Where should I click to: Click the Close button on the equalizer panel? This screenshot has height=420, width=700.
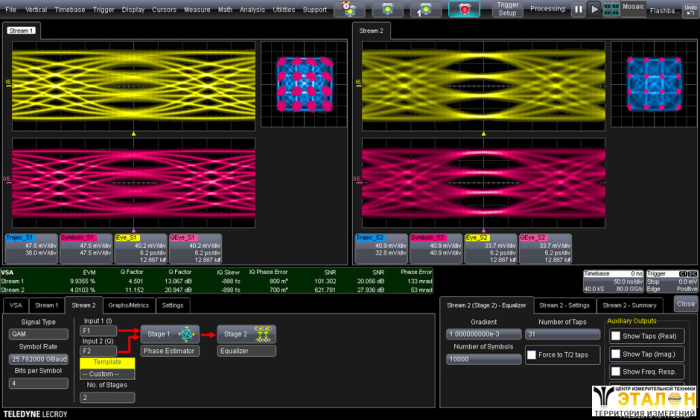(685, 304)
